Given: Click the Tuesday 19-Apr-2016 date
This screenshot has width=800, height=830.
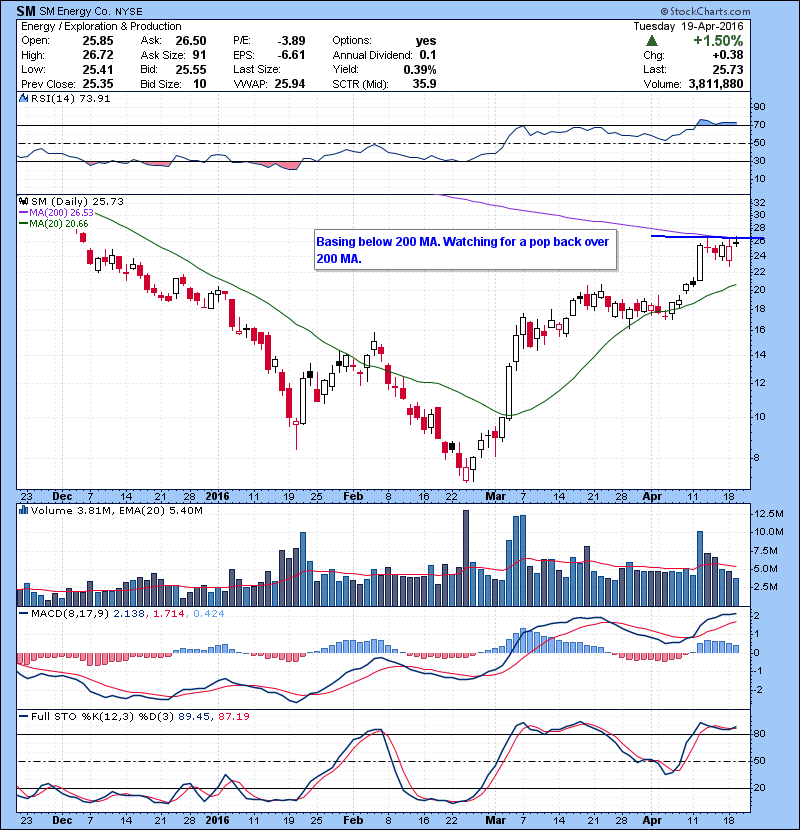Looking at the screenshot, I should pos(688,26).
